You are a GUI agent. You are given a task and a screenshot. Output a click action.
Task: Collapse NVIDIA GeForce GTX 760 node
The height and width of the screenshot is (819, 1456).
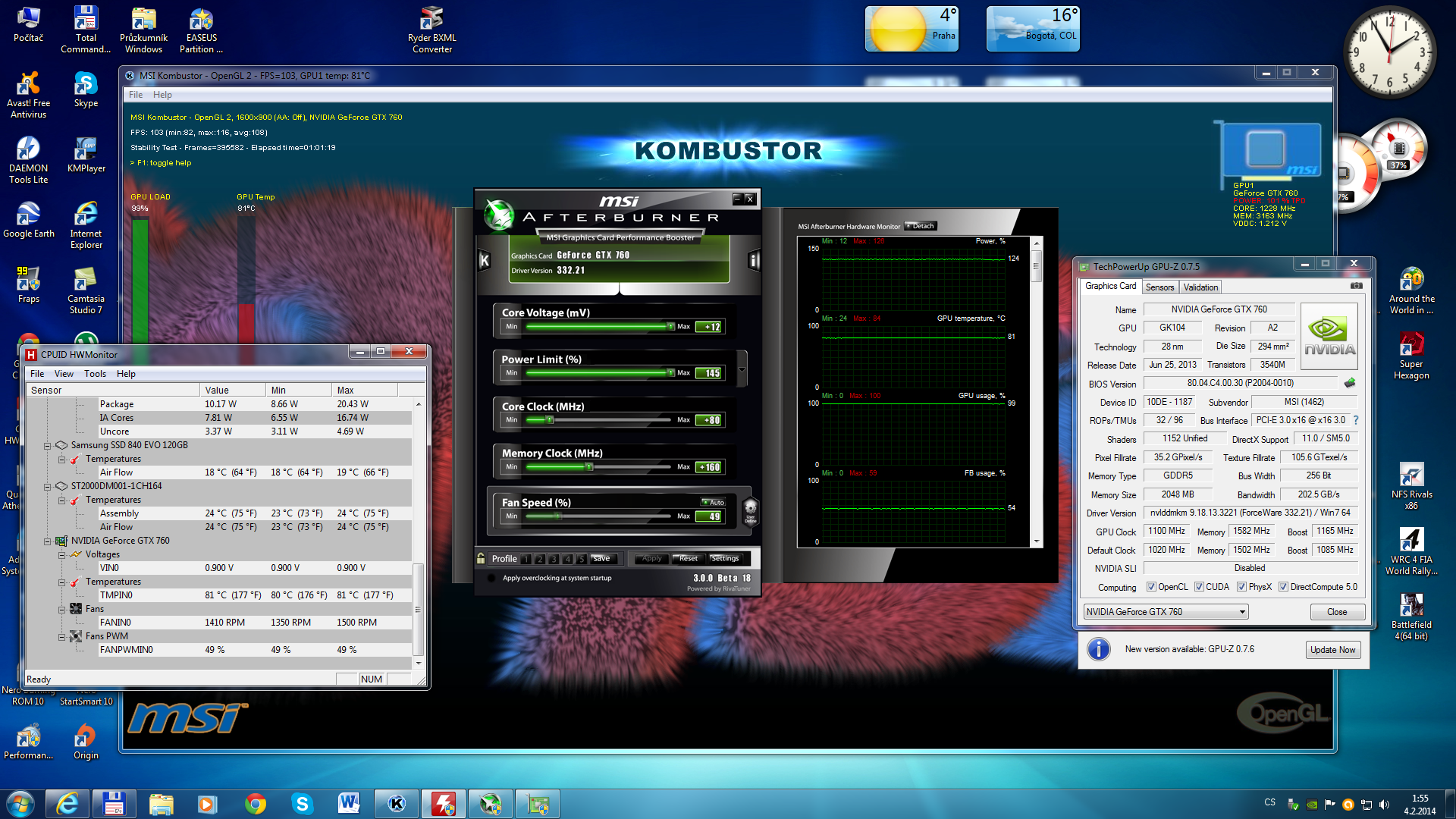(x=47, y=541)
